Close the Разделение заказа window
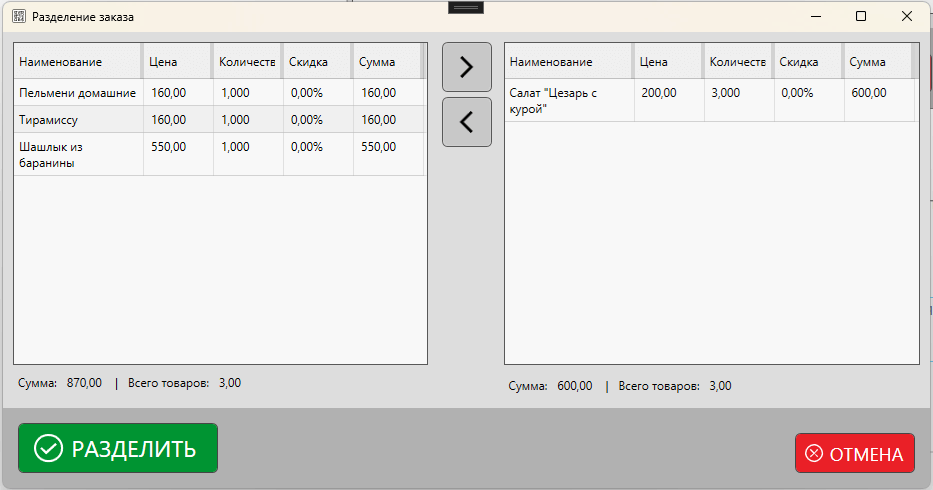This screenshot has height=490, width=933. [x=907, y=17]
